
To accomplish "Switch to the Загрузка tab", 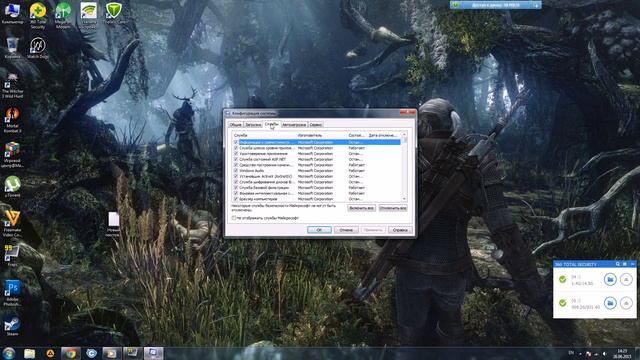I will pyautogui.click(x=253, y=124).
